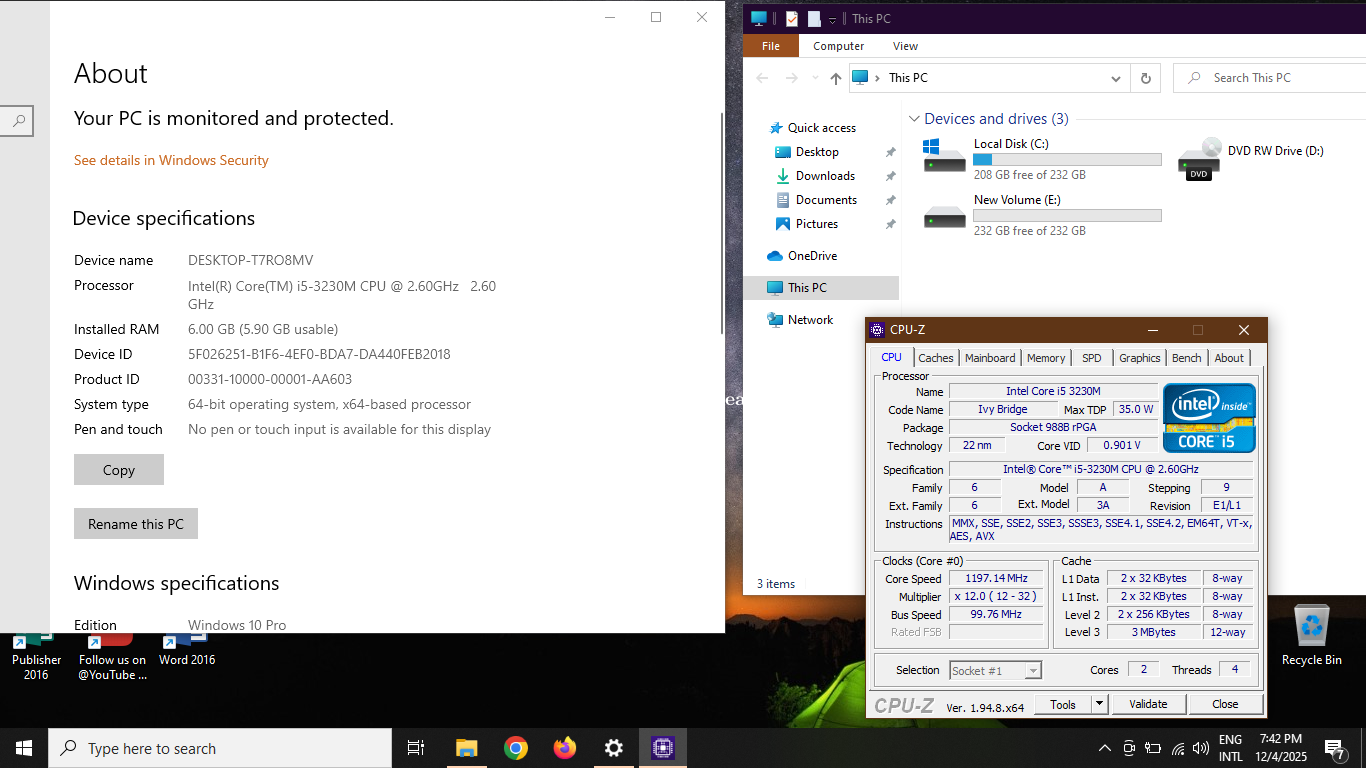1366x768 pixels.
Task: Open Google Chrome from the taskbar
Action: [516, 748]
